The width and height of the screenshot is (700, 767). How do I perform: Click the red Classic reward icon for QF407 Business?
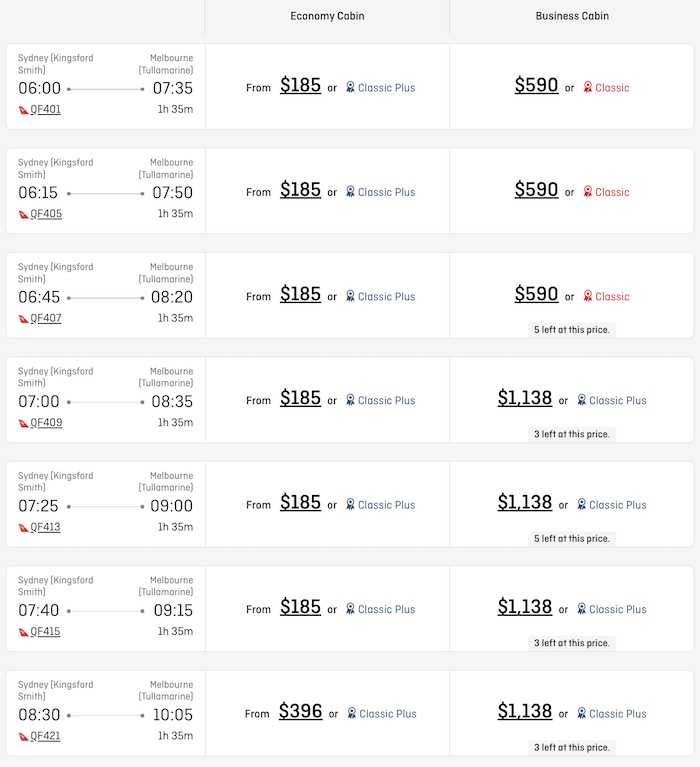click(587, 296)
